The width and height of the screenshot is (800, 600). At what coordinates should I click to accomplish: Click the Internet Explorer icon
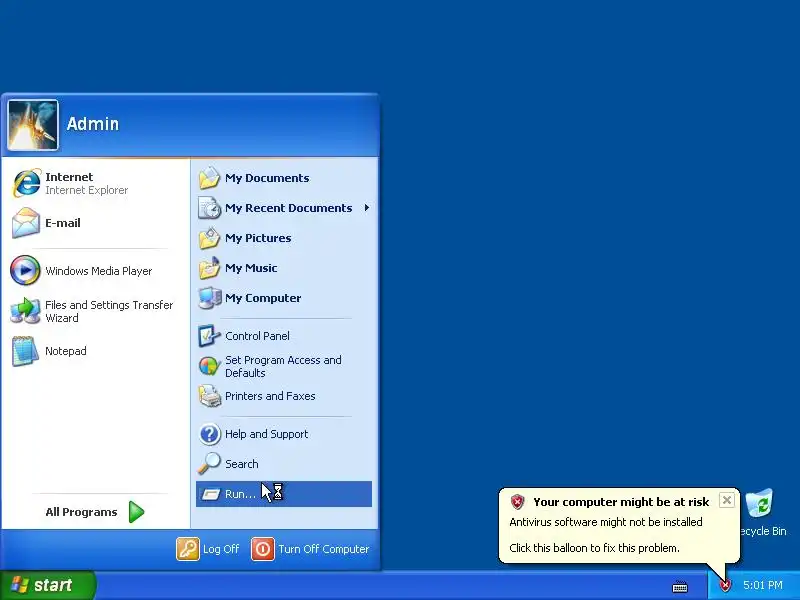26,183
